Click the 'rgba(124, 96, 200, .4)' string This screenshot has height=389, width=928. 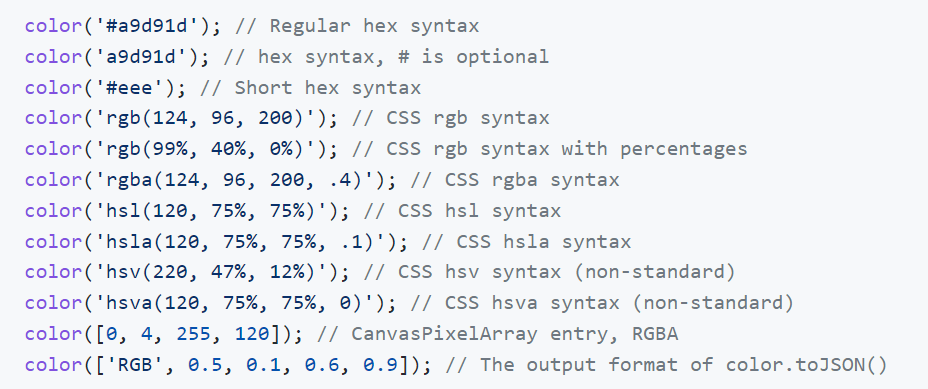[235, 180]
